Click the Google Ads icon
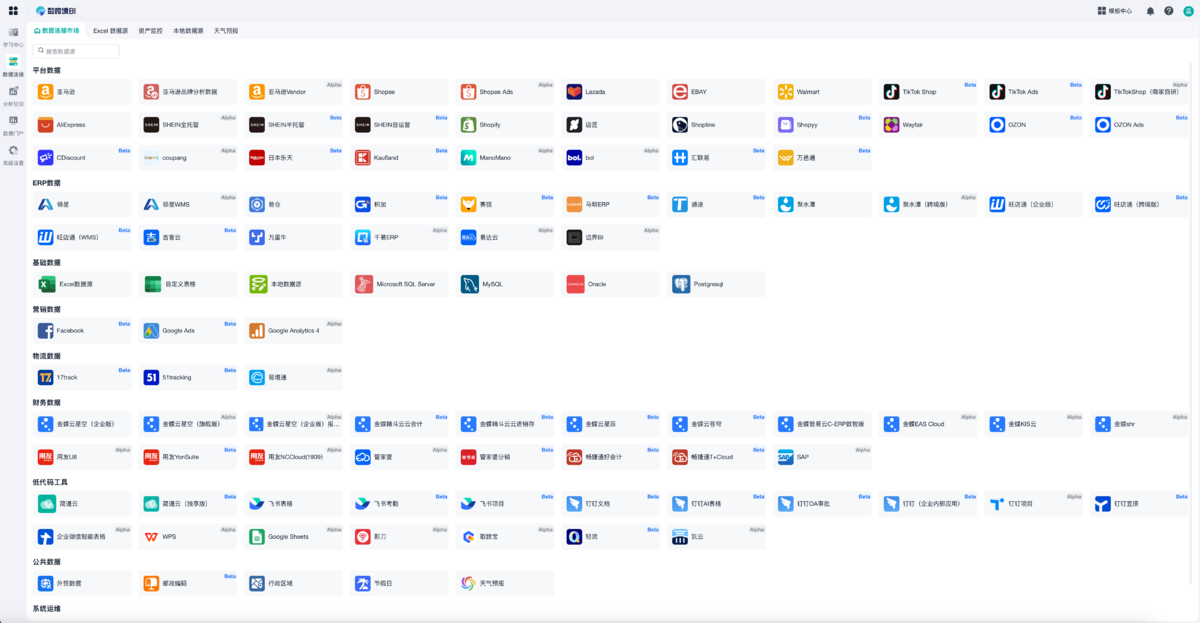Viewport: 1200px width, 623px height. point(151,331)
